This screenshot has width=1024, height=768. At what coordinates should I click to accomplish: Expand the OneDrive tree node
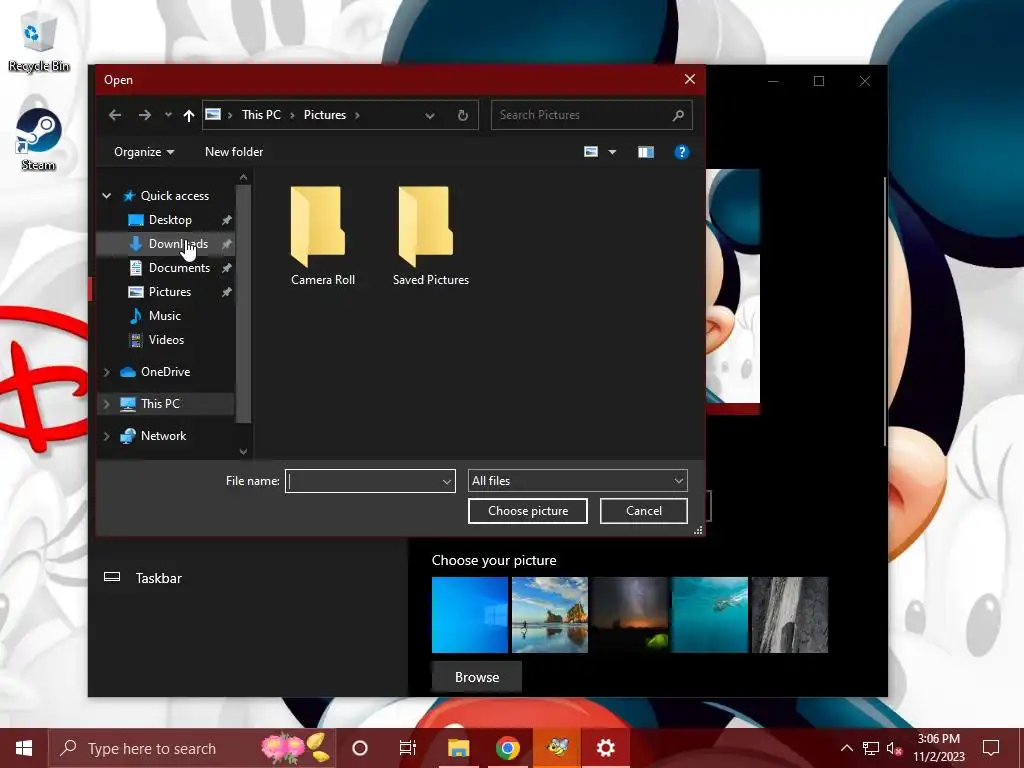pos(106,372)
